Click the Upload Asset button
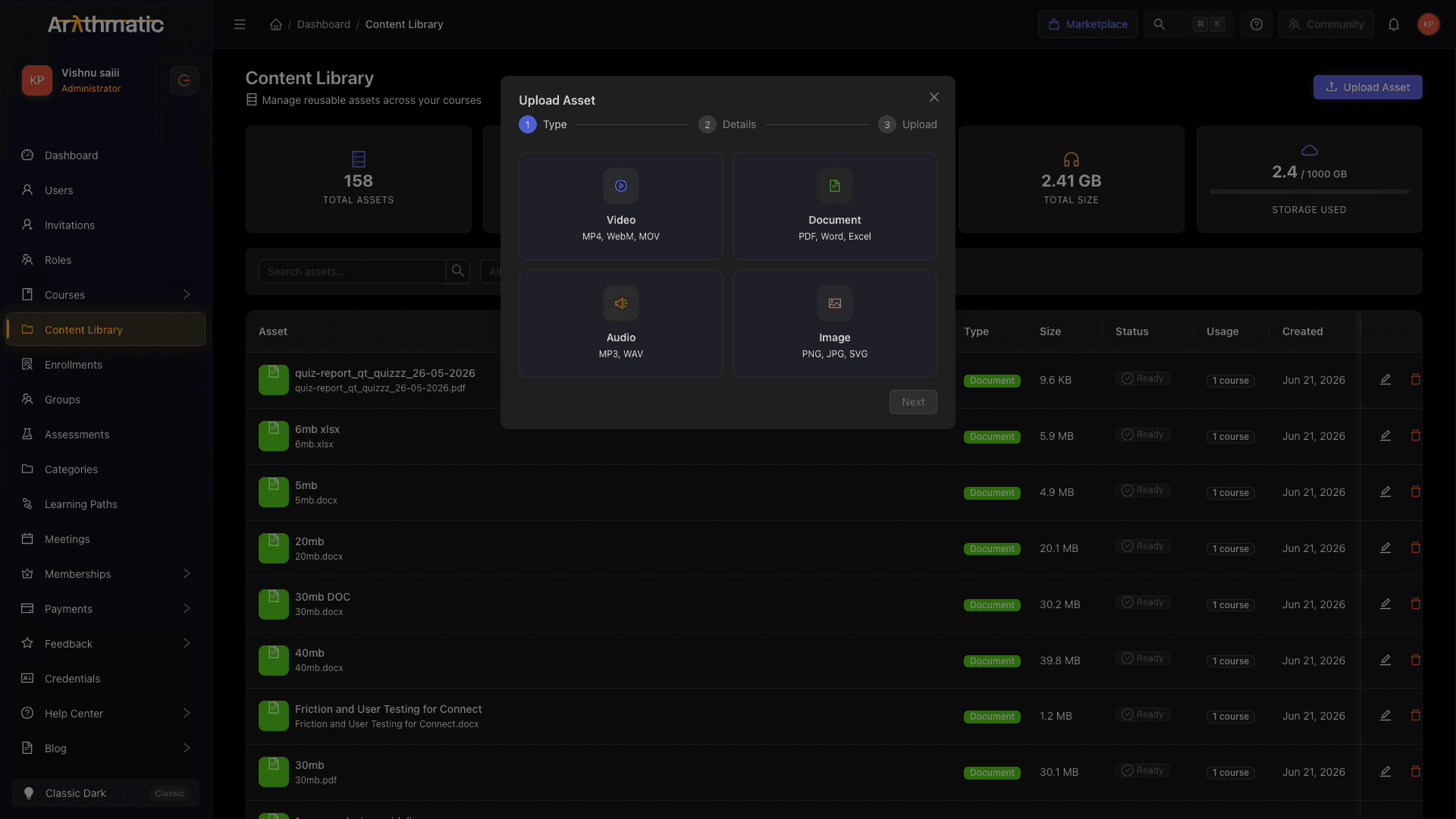Image resolution: width=1456 pixels, height=819 pixels. pos(1367,87)
